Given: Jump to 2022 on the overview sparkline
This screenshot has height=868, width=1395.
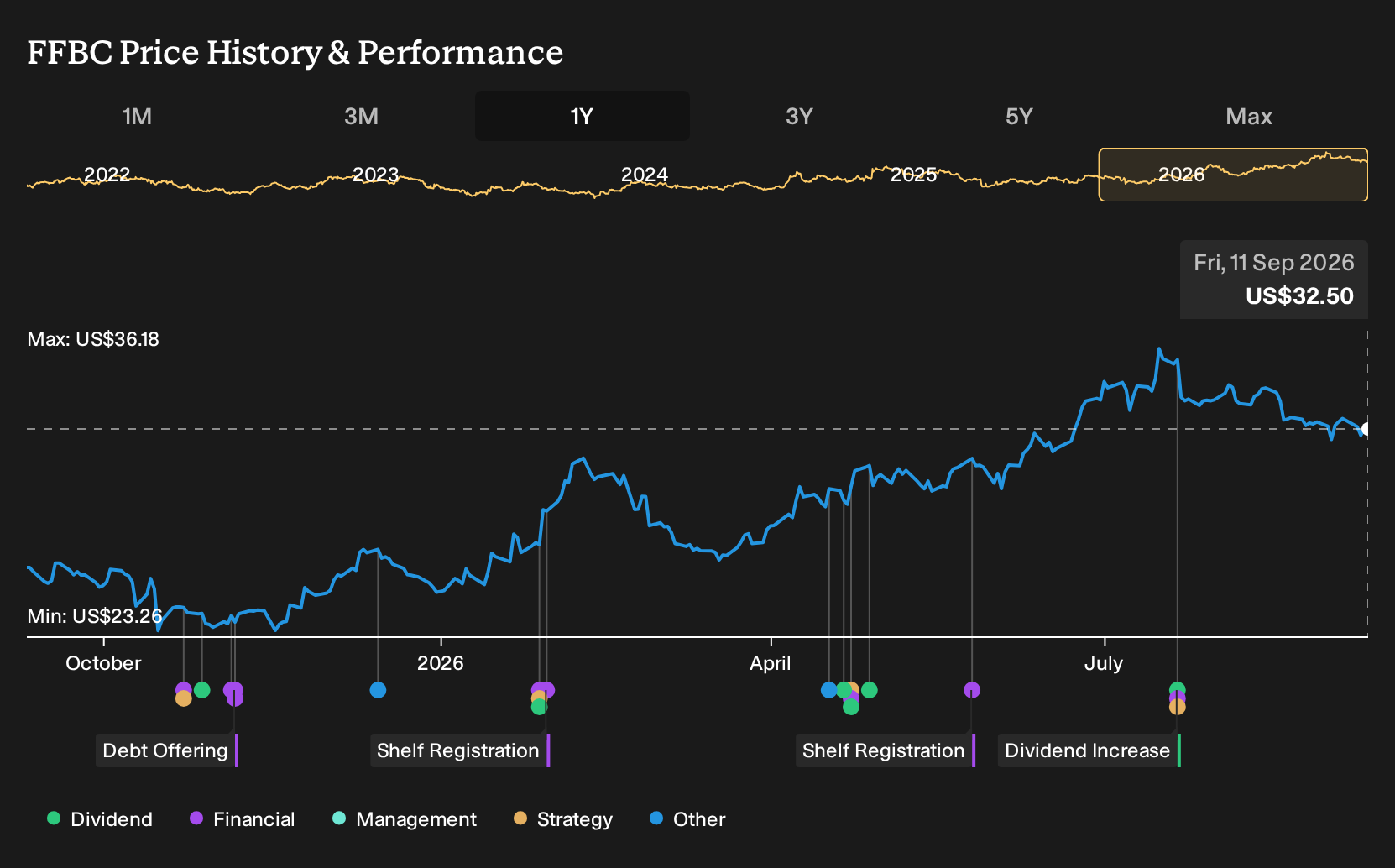Looking at the screenshot, I should 107,175.
